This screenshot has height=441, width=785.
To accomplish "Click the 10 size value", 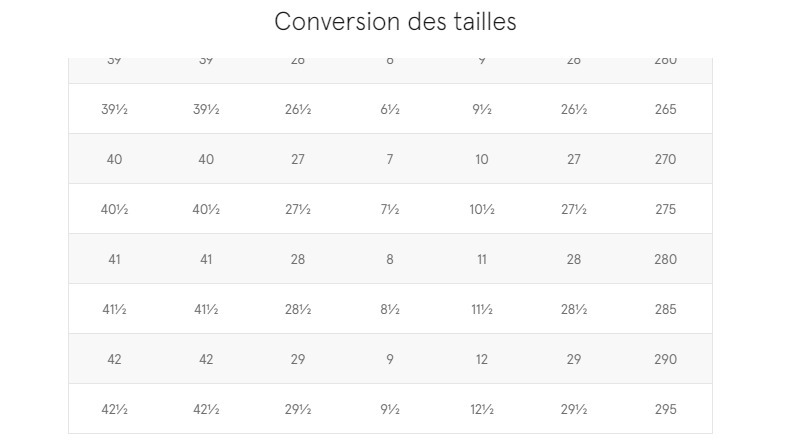I will tap(482, 159).
